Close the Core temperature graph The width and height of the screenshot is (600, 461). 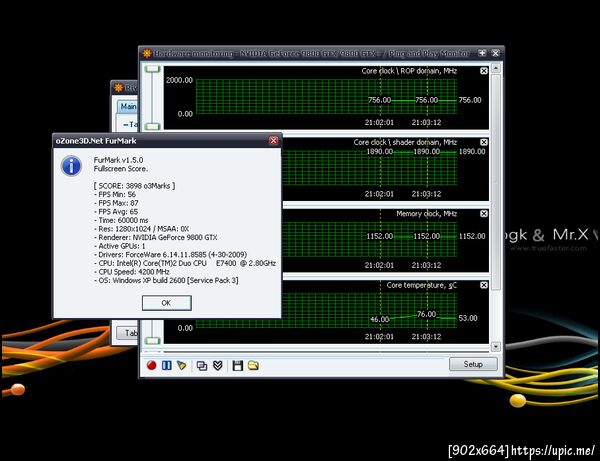pyautogui.click(x=484, y=285)
